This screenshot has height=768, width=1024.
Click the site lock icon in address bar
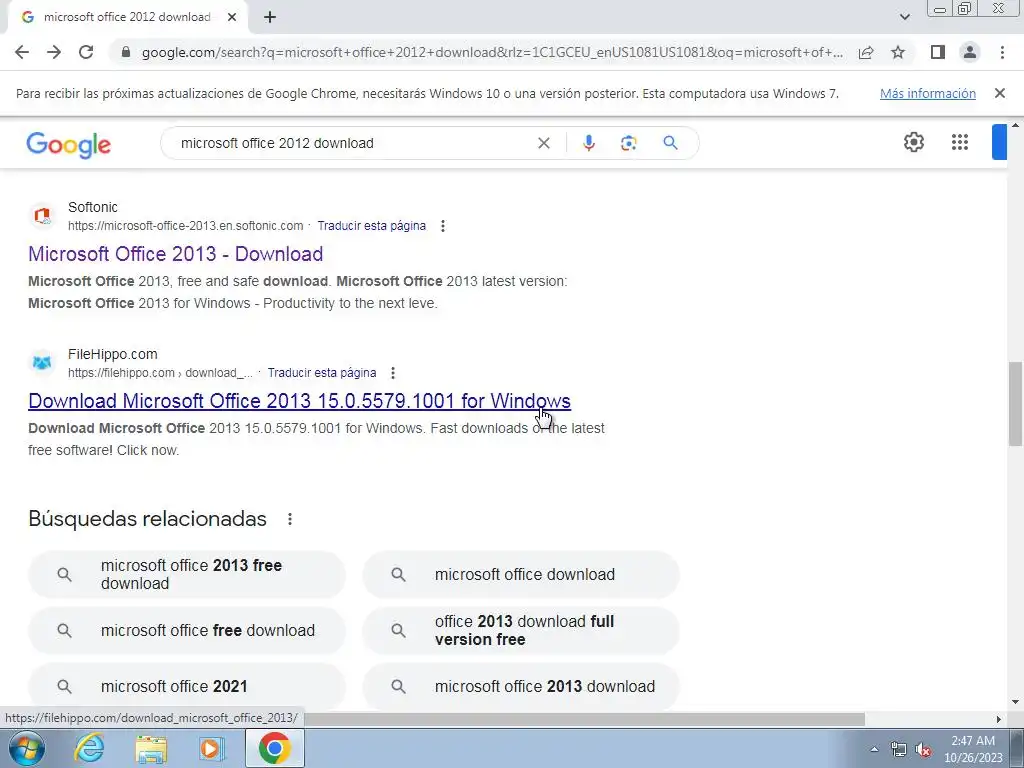pyautogui.click(x=126, y=52)
